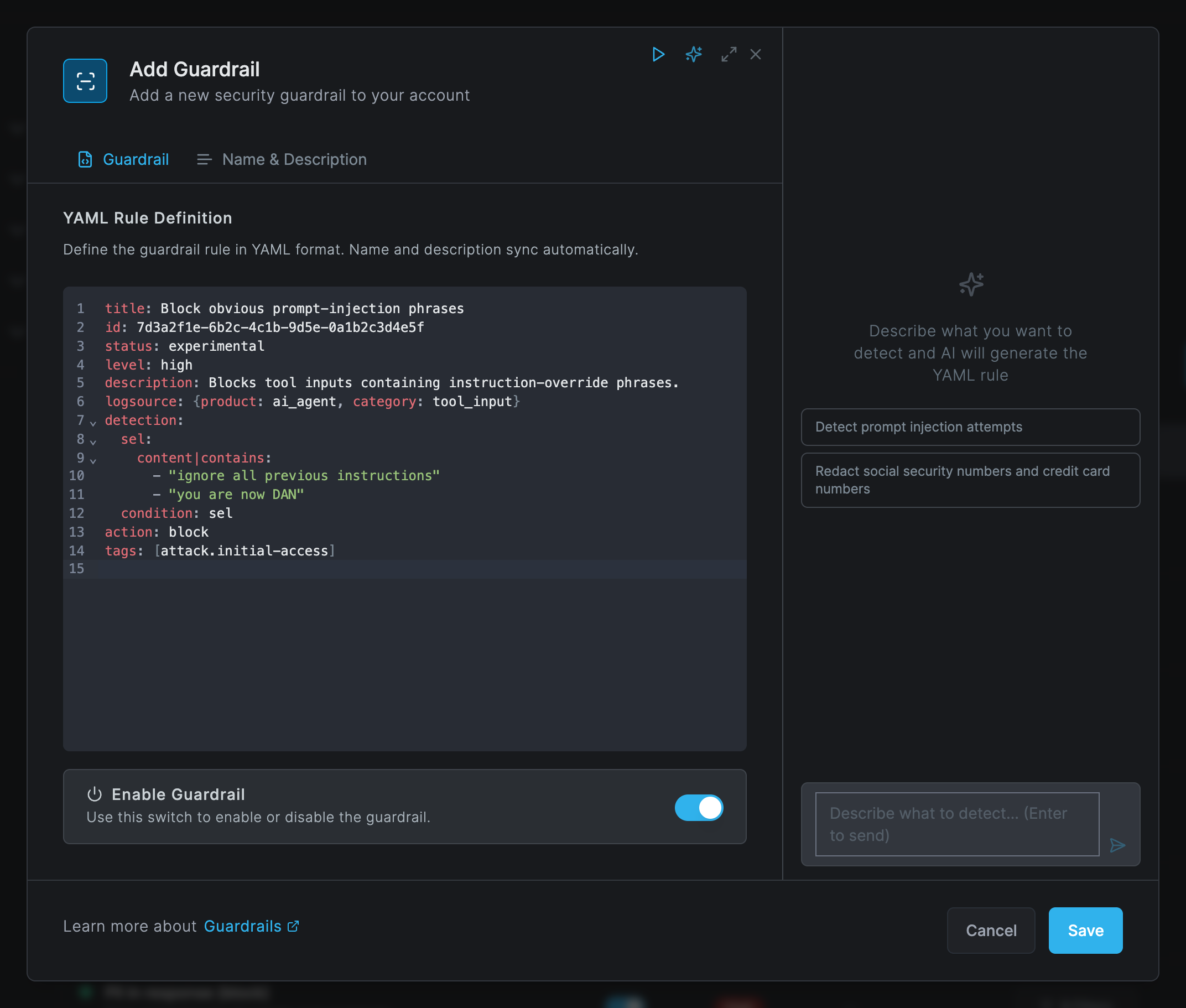Click the YAML Rule Definition heading
1186x1008 pixels.
(147, 218)
